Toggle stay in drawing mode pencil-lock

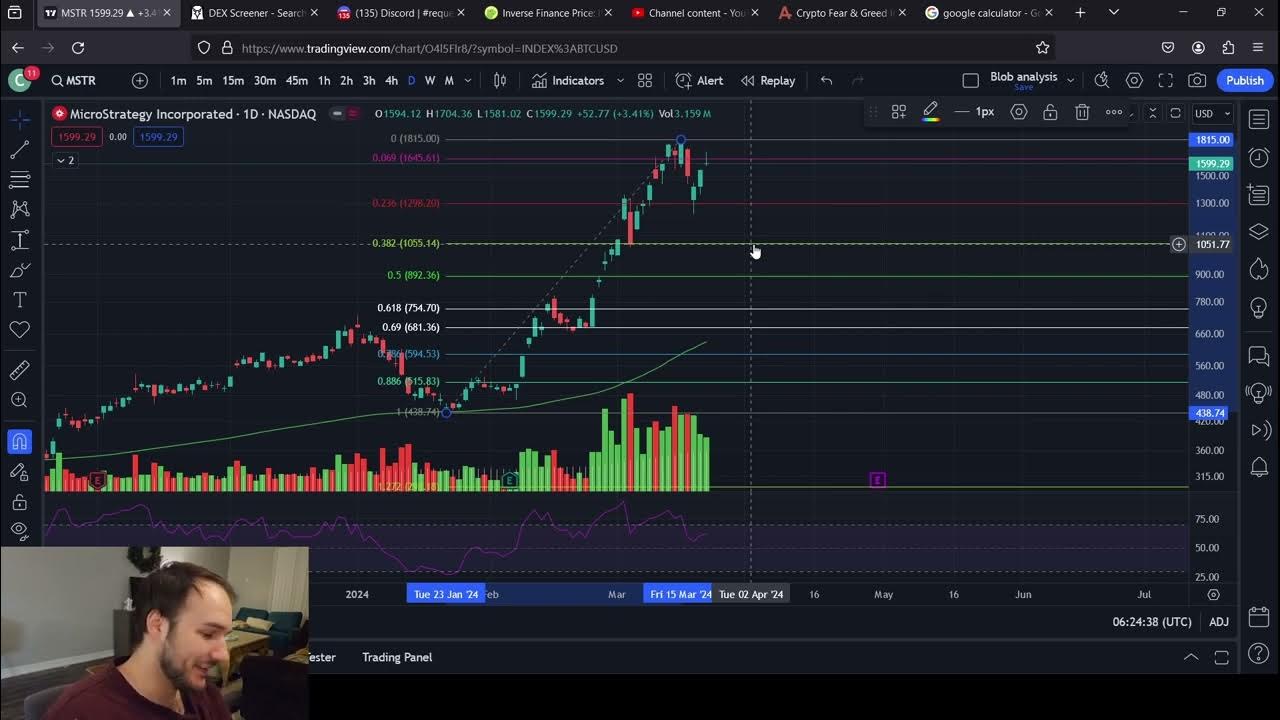[x=19, y=471]
